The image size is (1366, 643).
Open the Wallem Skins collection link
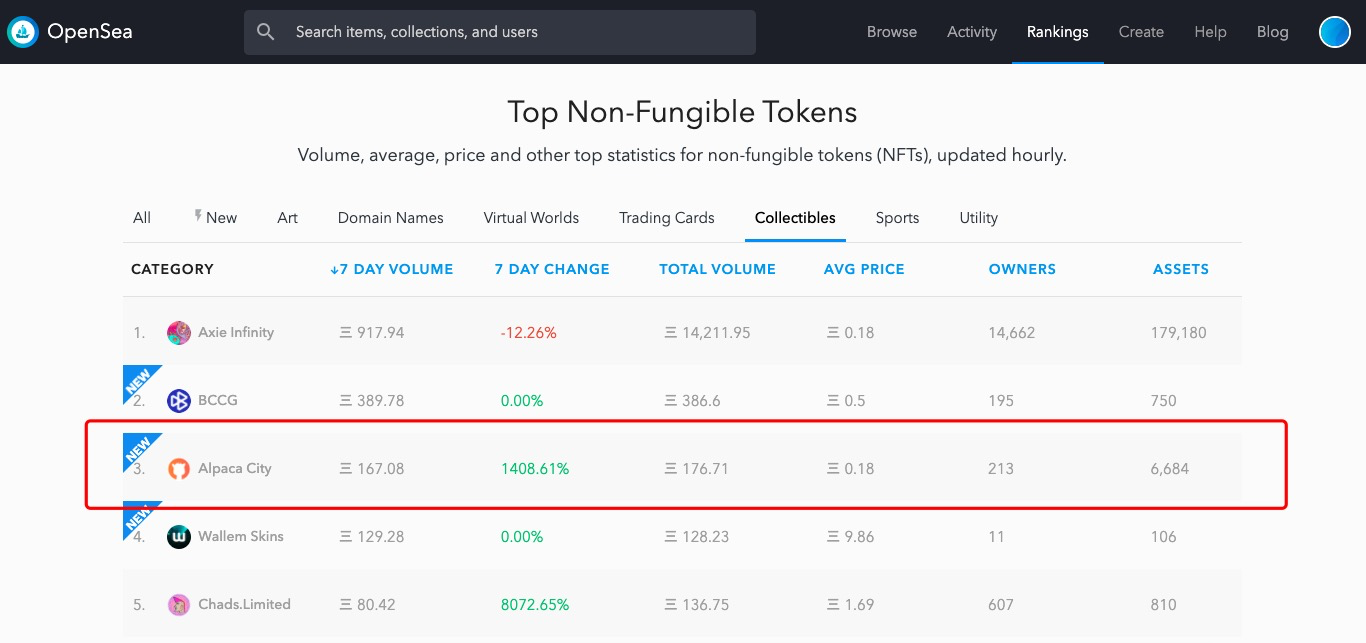(x=241, y=537)
